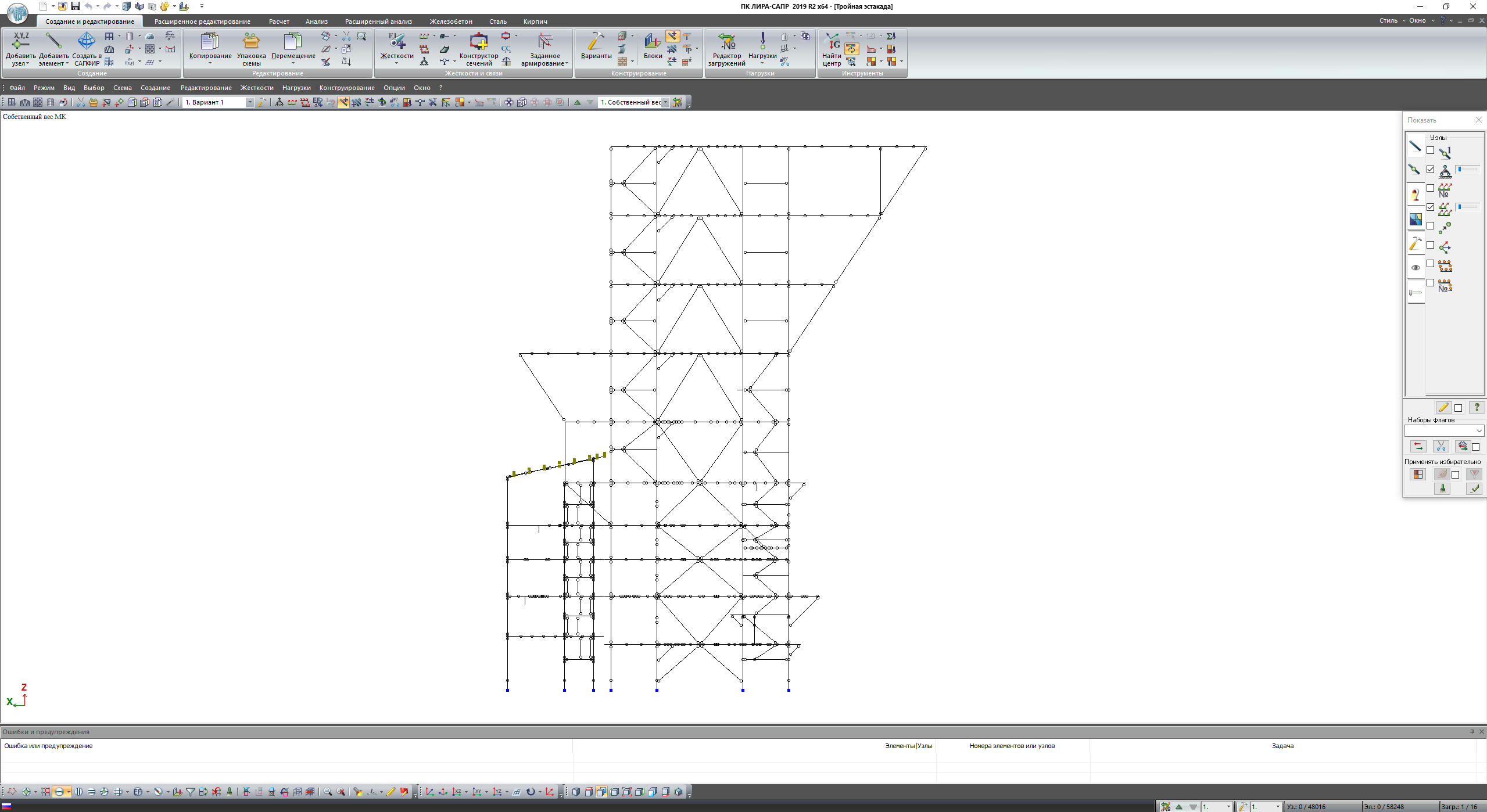Switch to the eye visibility tab in Показать panel
The width and height of the screenshot is (1487, 812).
(x=1416, y=268)
